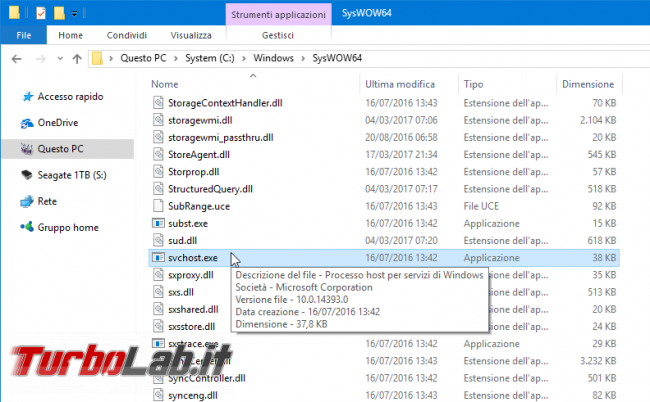Select synceng.dll file icon
This screenshot has width=650, height=402.
pyautogui.click(x=158, y=395)
